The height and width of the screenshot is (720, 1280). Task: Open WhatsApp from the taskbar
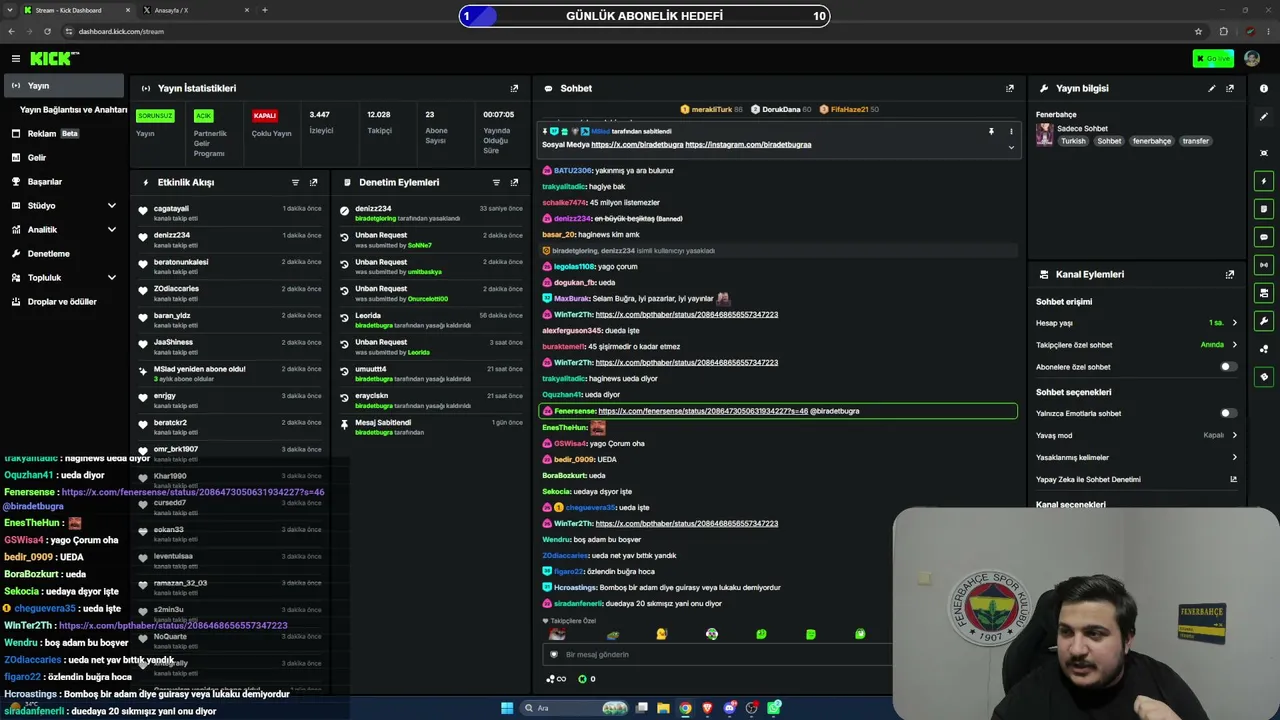tap(774, 708)
